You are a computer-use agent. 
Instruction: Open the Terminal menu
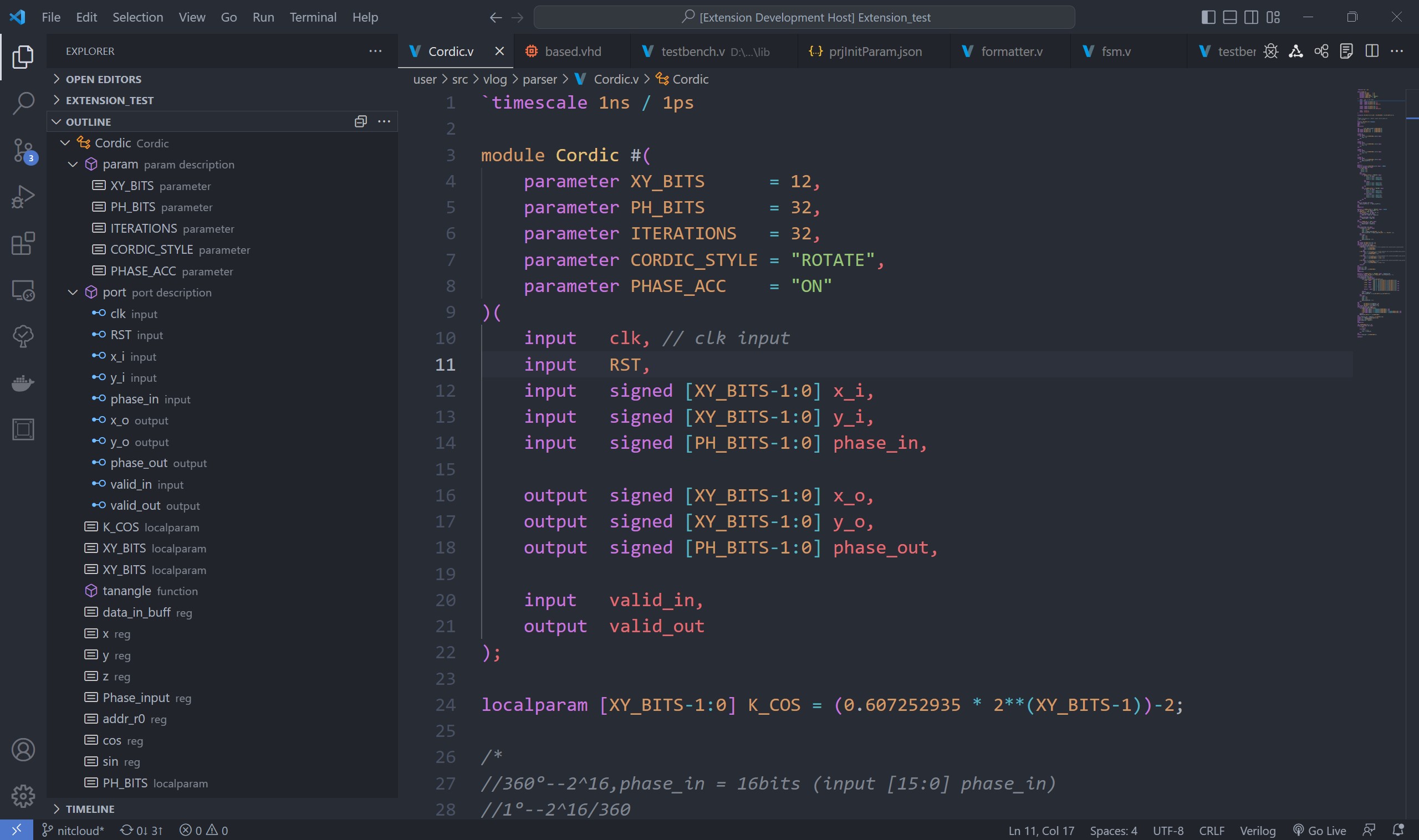coord(313,18)
